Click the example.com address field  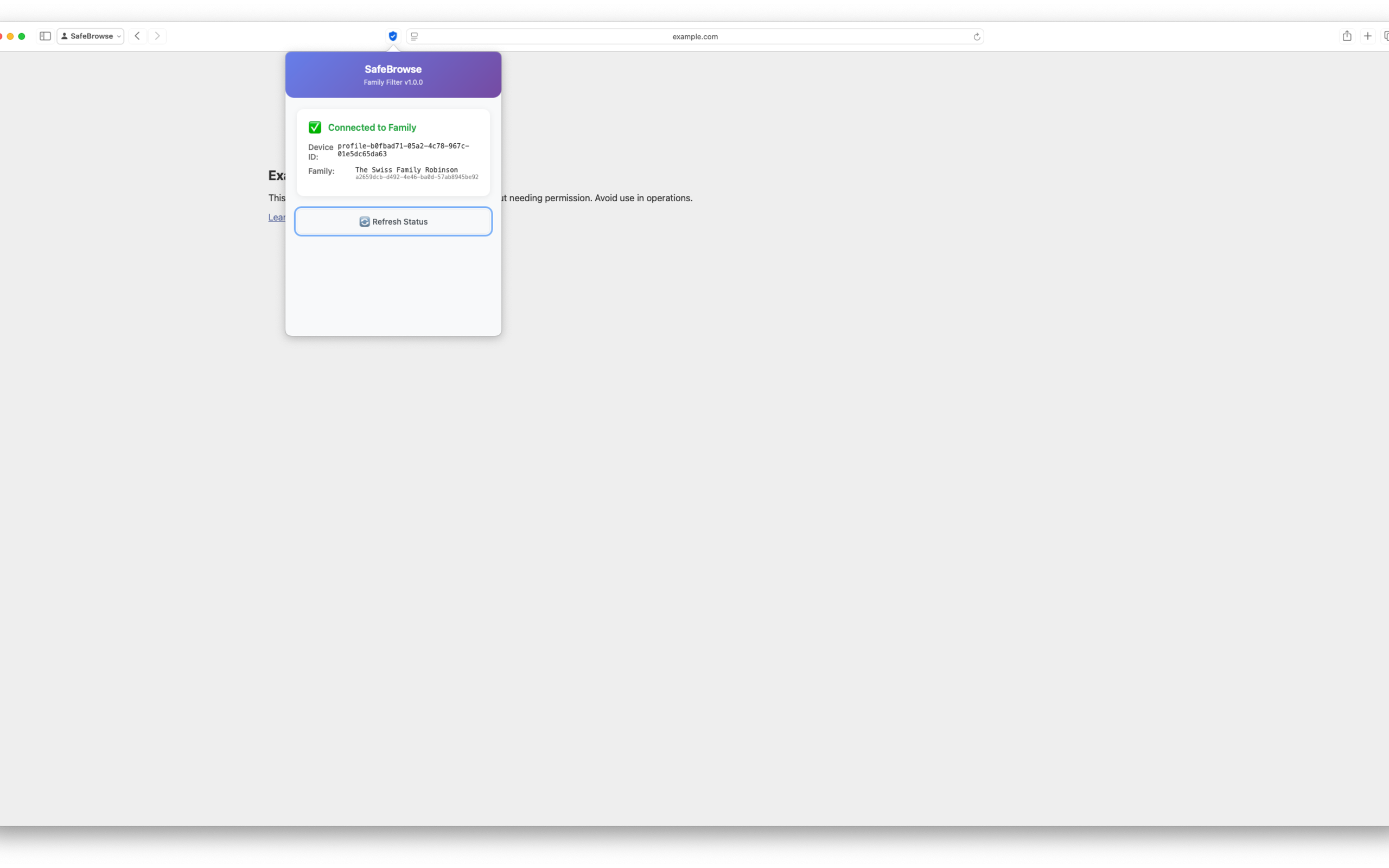click(x=694, y=36)
